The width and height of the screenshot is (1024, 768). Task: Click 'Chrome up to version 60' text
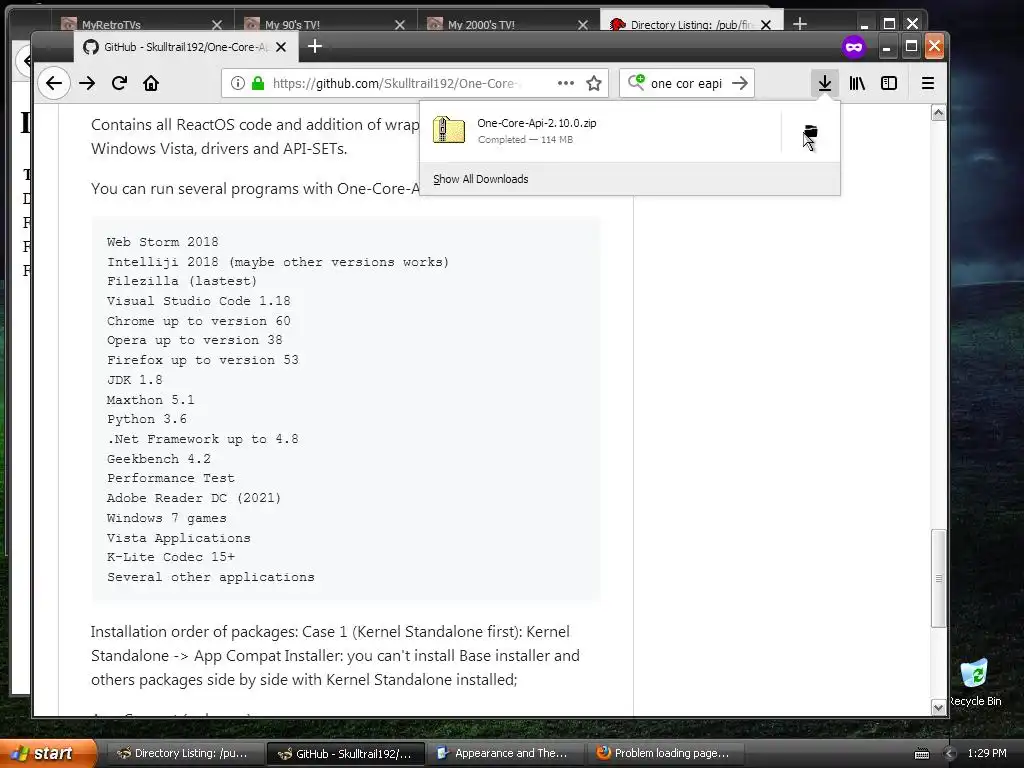click(x=199, y=321)
